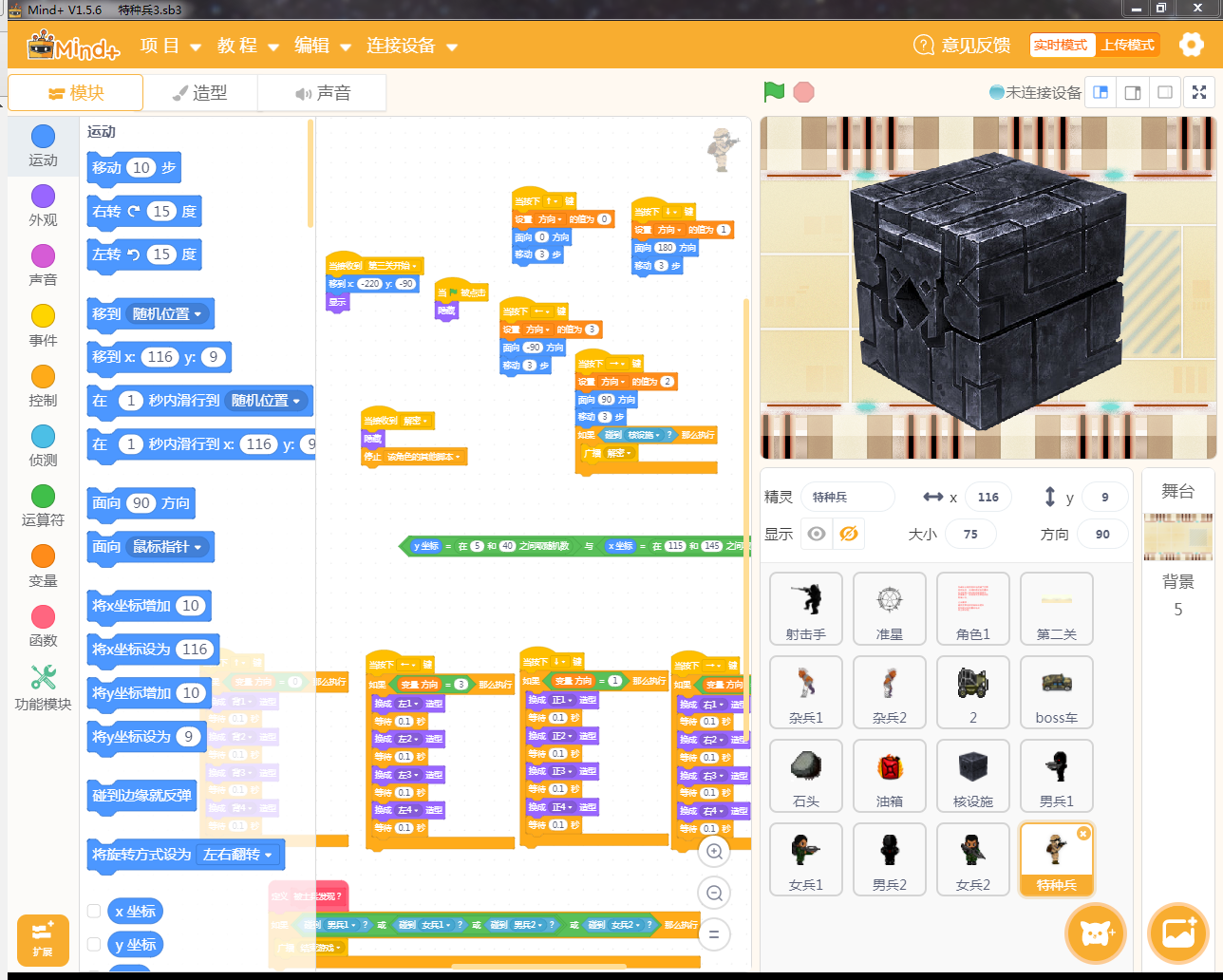1223x980 pixels.
Task: Enable the y 坐标 checkbox
Action: click(x=94, y=944)
